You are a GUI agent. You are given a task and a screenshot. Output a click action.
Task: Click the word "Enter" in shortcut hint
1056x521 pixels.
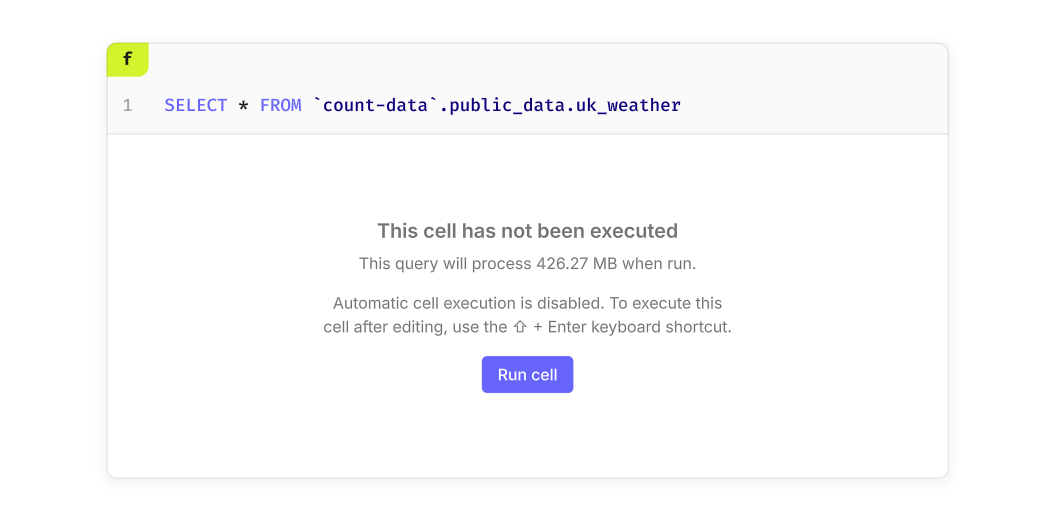[x=567, y=327]
